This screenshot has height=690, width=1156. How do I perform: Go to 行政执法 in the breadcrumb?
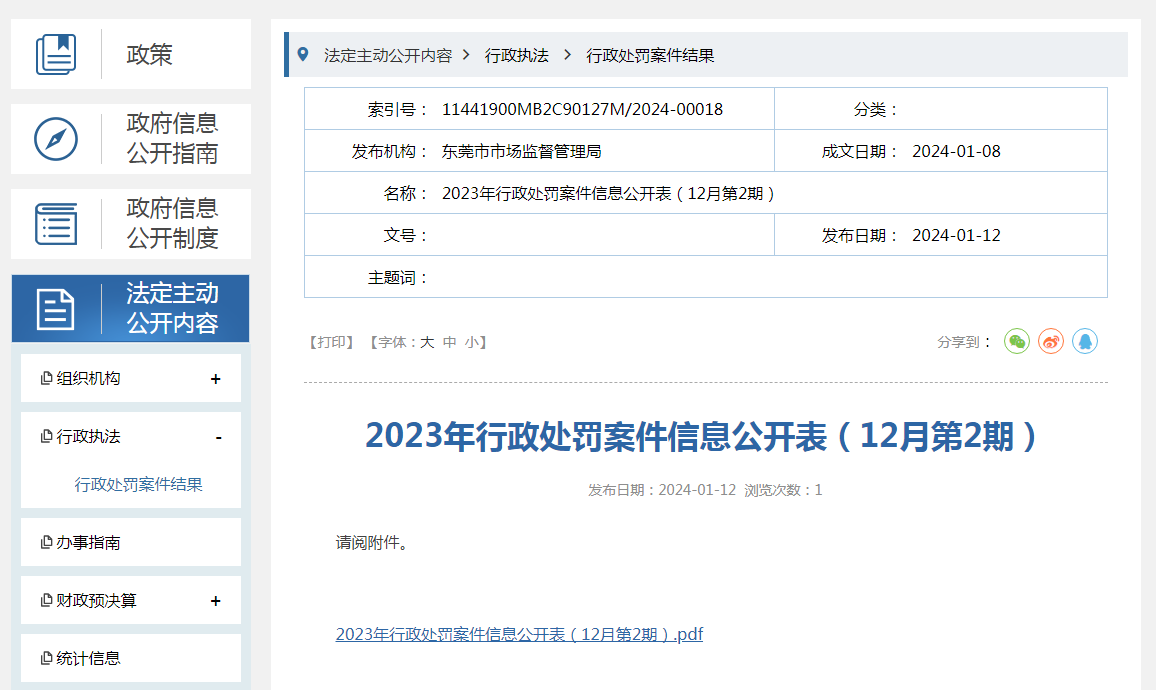tap(517, 56)
